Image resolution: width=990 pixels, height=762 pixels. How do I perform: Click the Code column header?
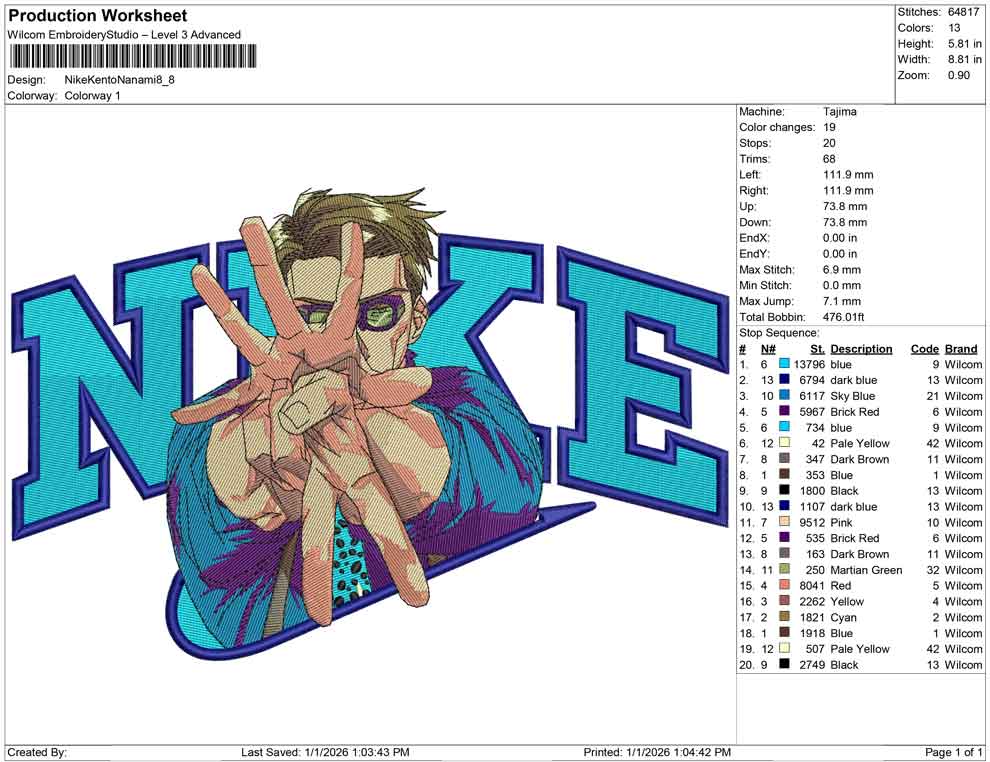click(x=924, y=348)
